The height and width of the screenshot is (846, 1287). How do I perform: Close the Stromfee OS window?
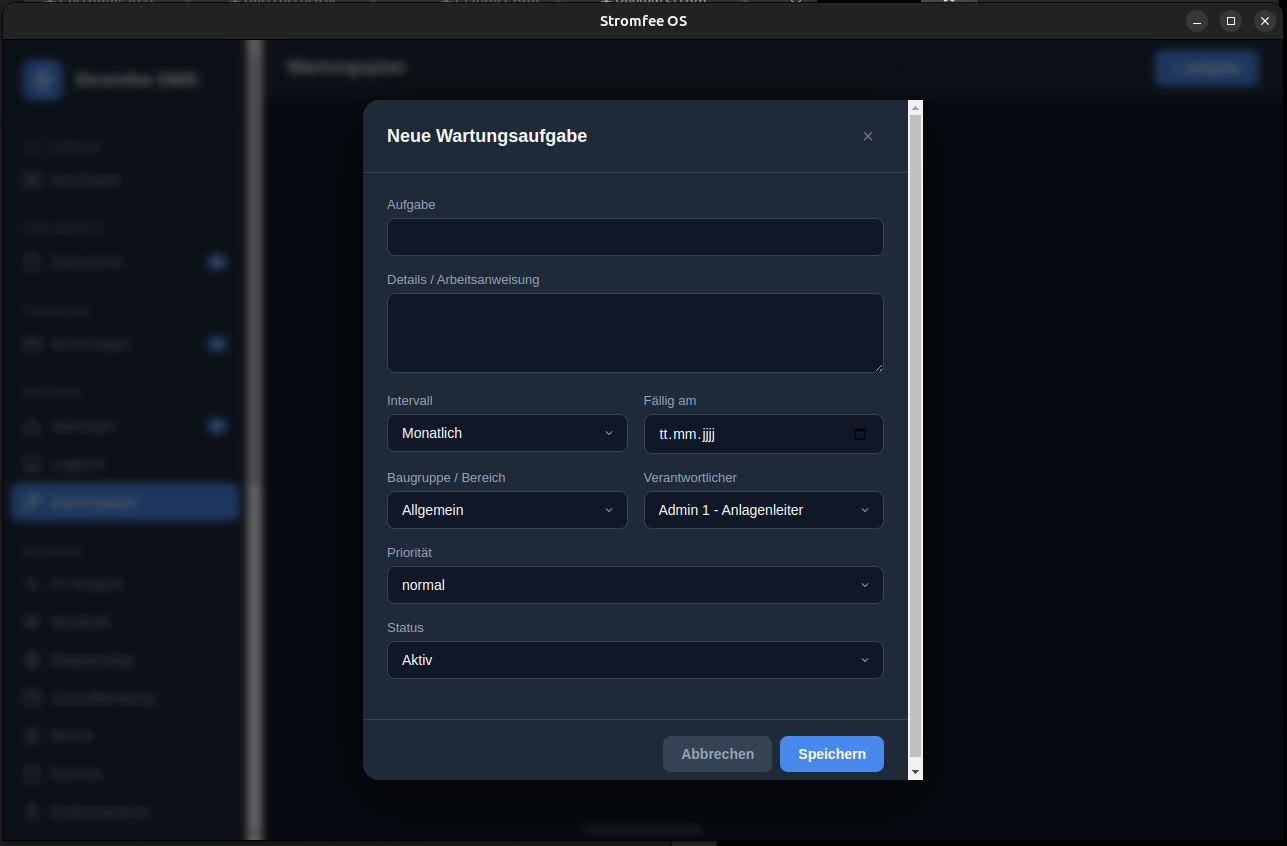(1264, 21)
